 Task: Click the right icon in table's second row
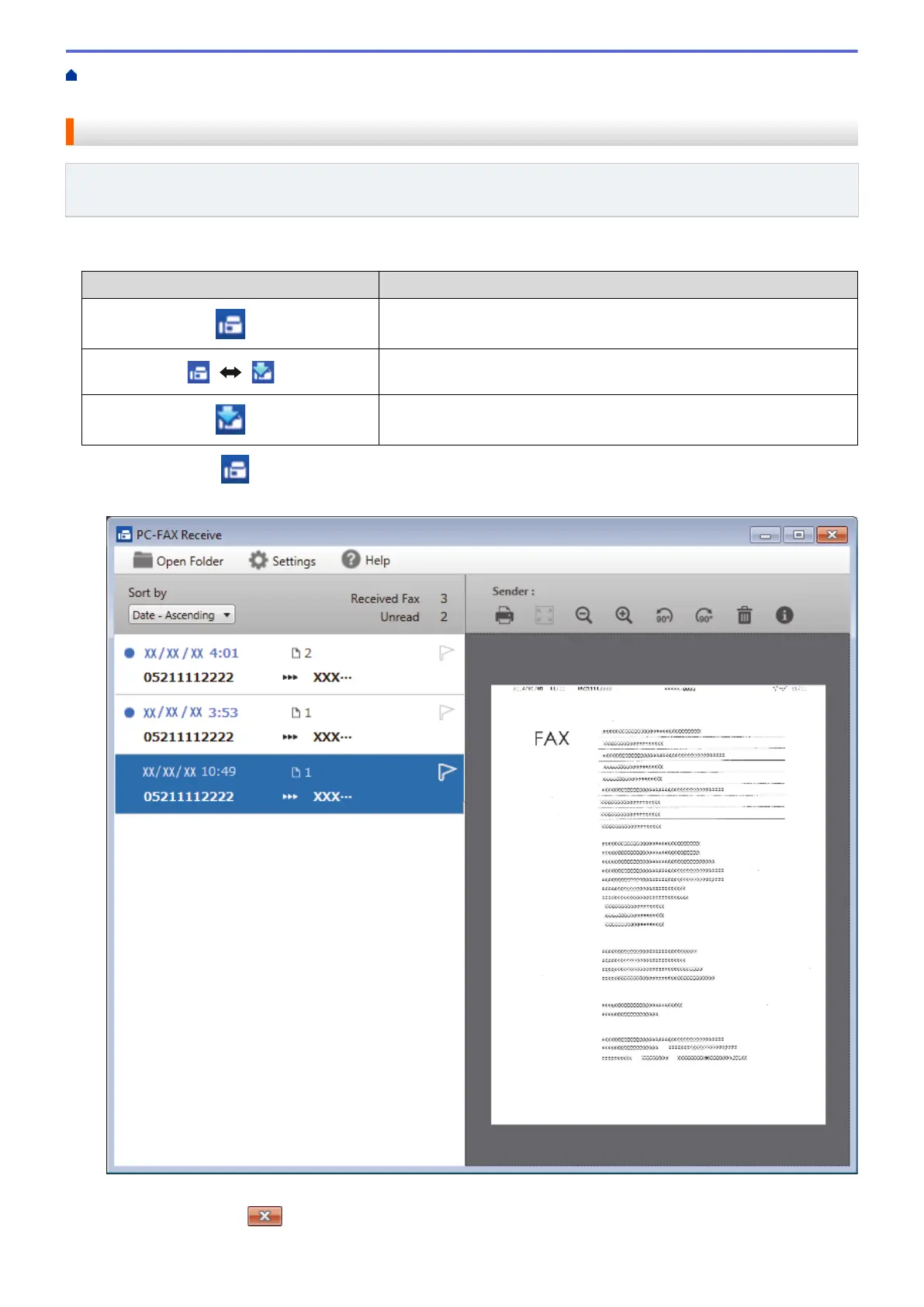263,372
